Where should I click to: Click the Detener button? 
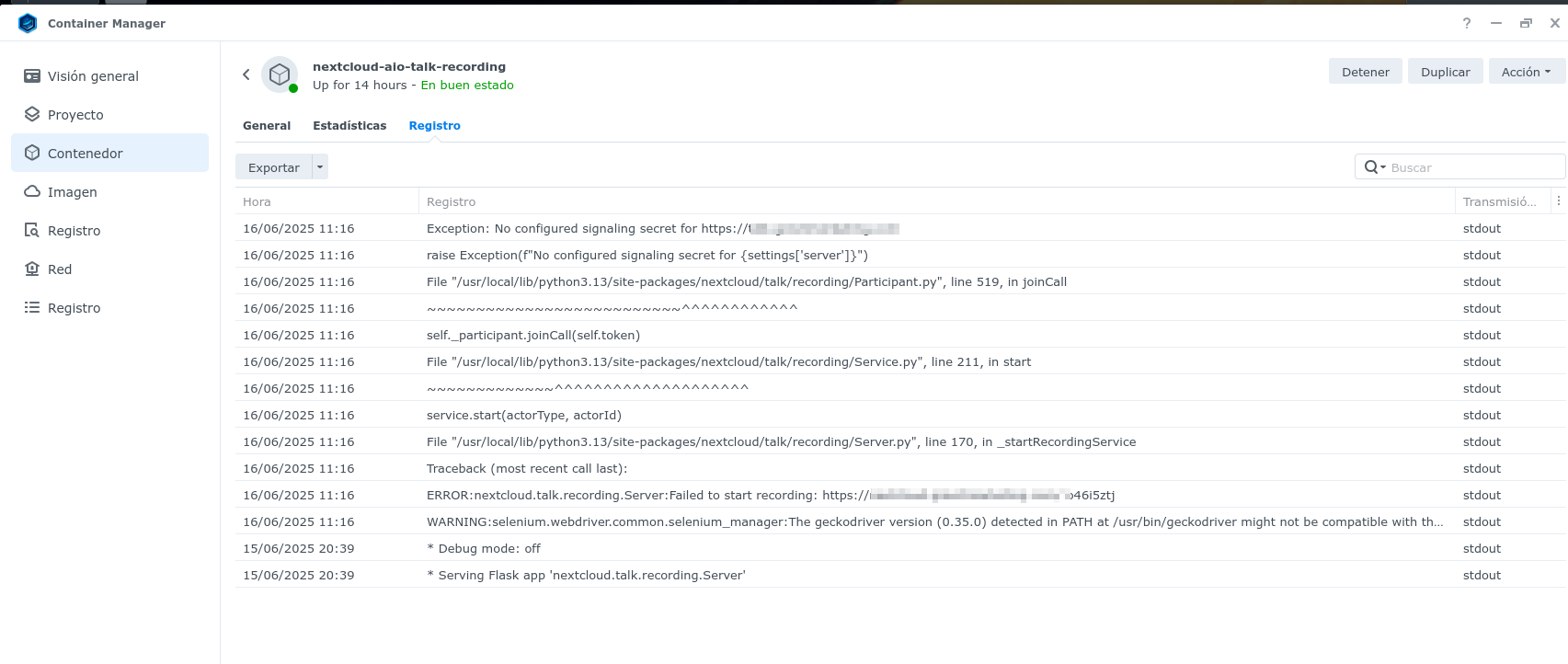(x=1366, y=72)
